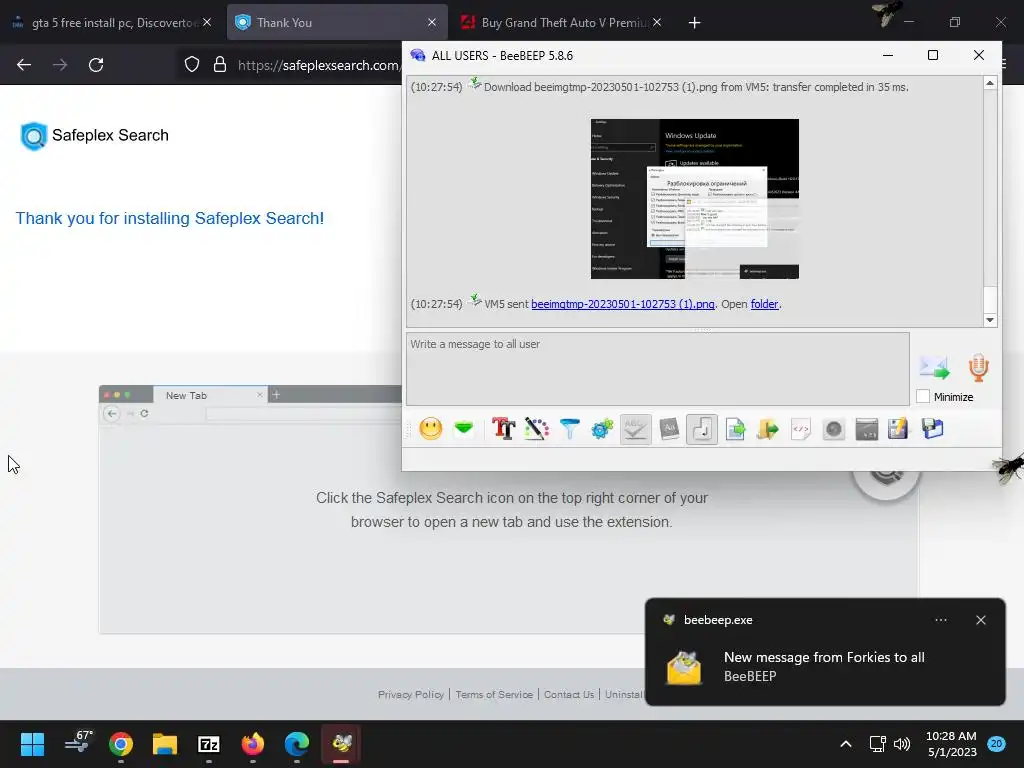Click the send file document icon

pos(735,429)
